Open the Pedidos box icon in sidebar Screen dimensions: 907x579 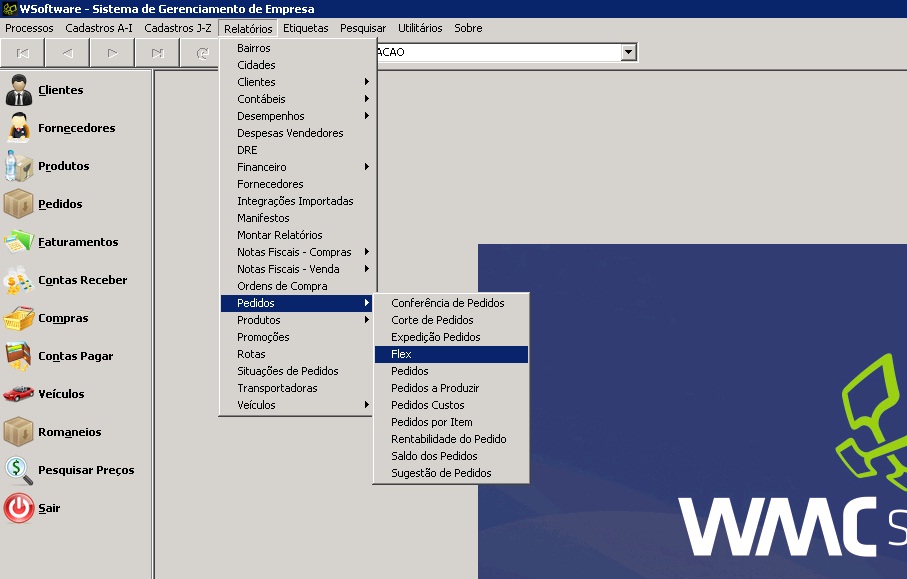click(19, 204)
